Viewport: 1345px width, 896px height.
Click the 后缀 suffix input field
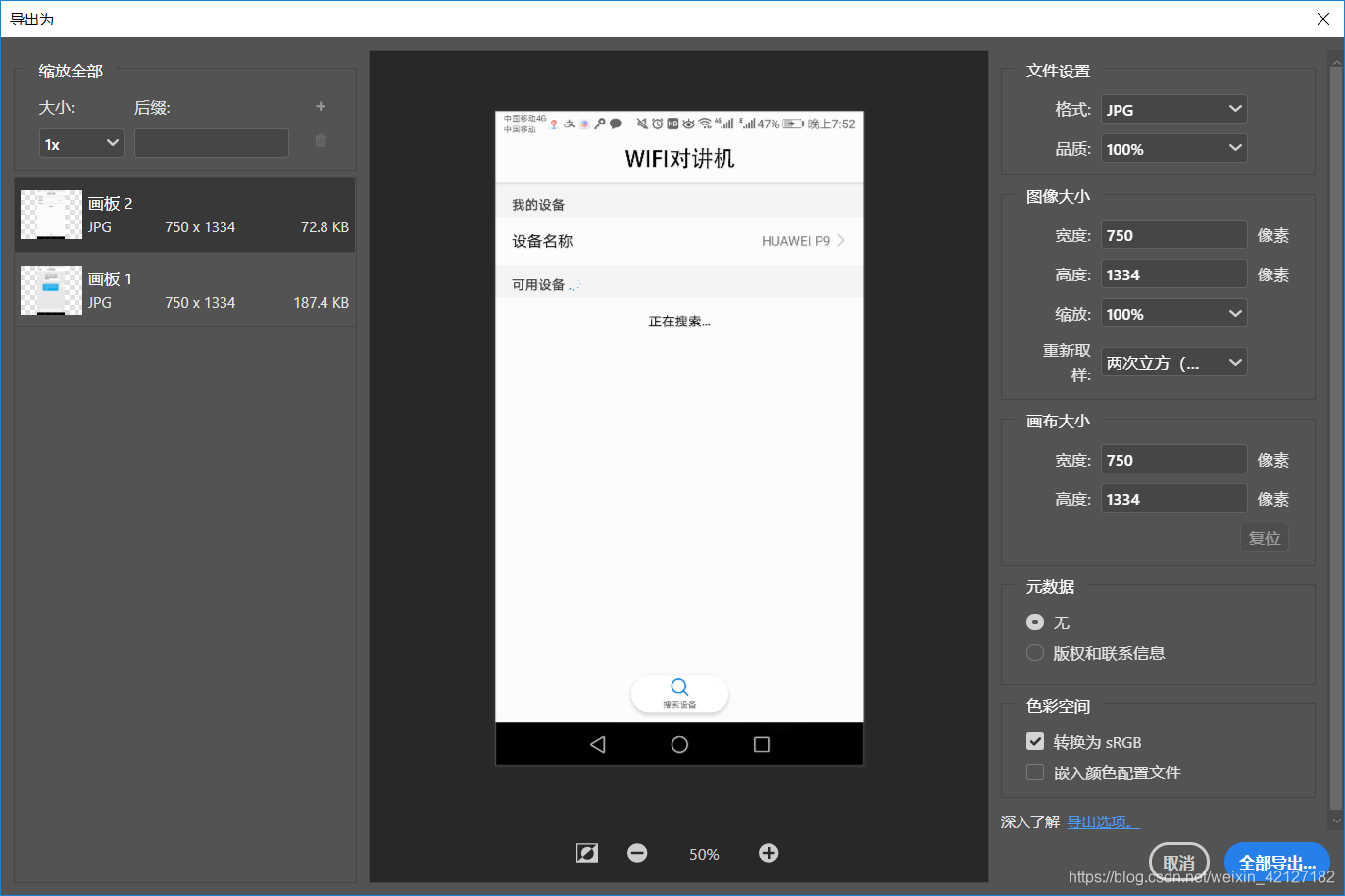click(212, 143)
